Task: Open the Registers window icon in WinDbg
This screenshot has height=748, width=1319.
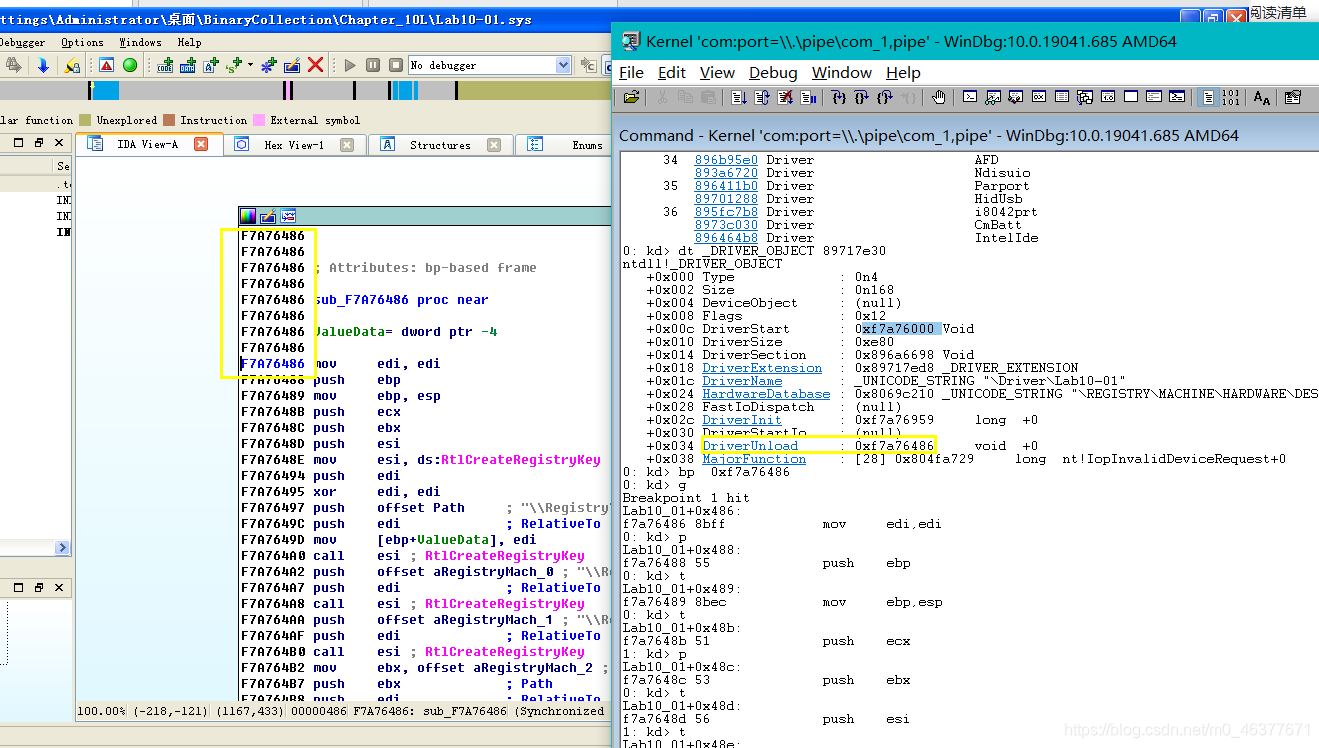Action: coord(1039,97)
